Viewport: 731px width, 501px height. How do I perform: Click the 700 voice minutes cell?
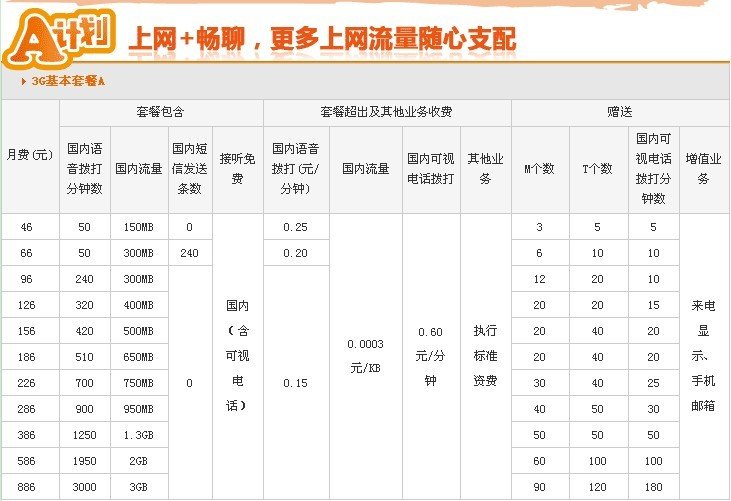point(85,383)
